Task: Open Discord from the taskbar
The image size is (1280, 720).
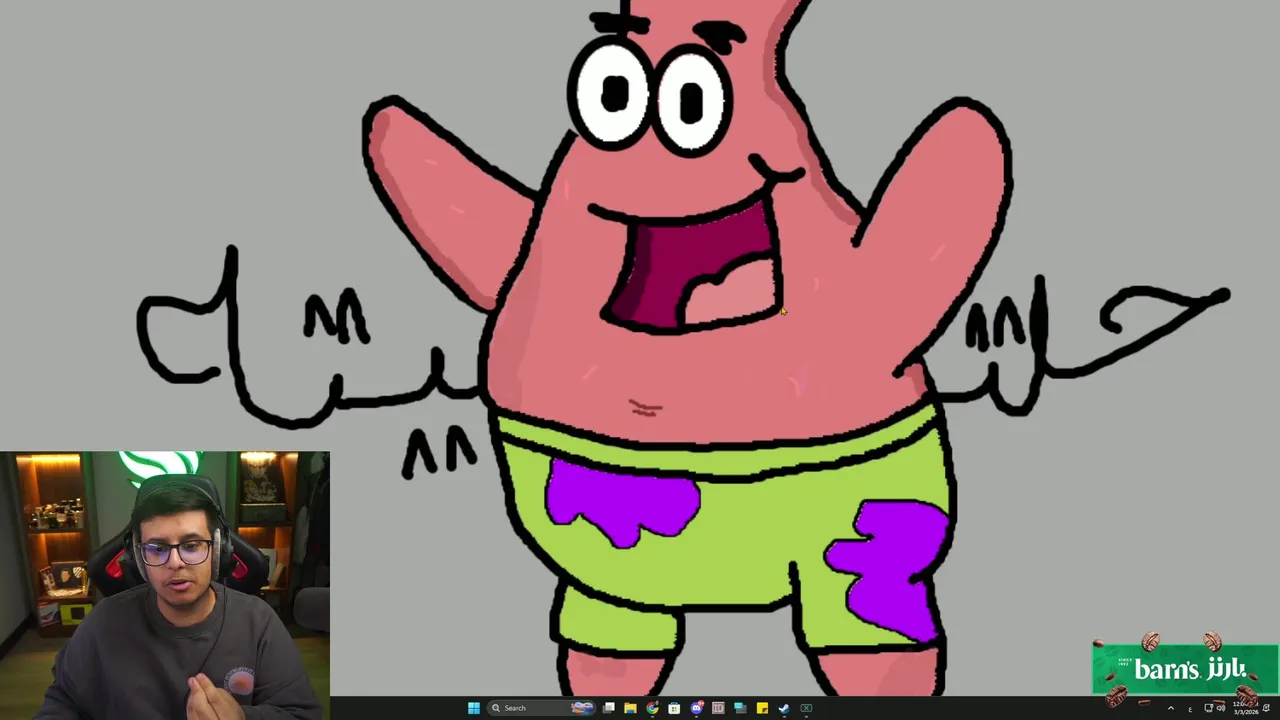Action: pos(696,708)
